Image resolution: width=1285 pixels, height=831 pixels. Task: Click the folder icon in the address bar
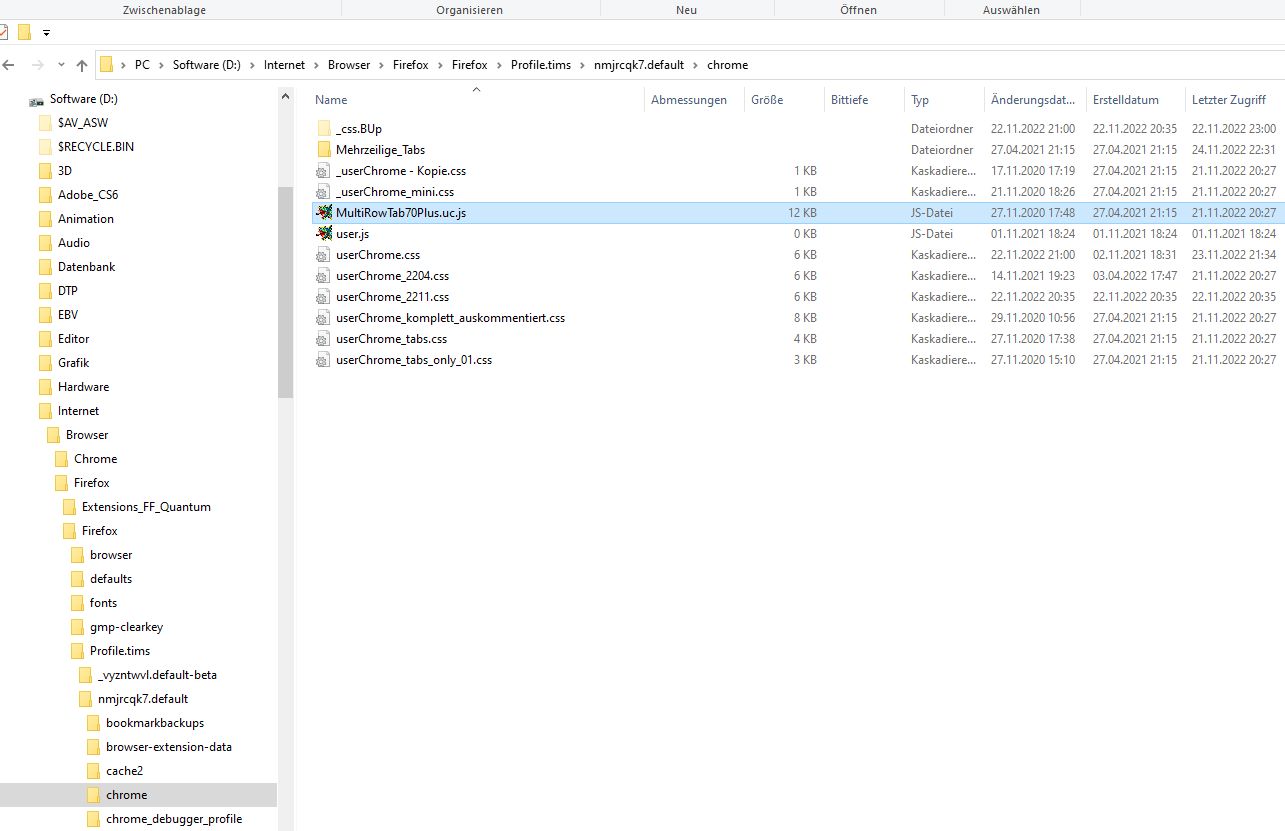click(107, 65)
